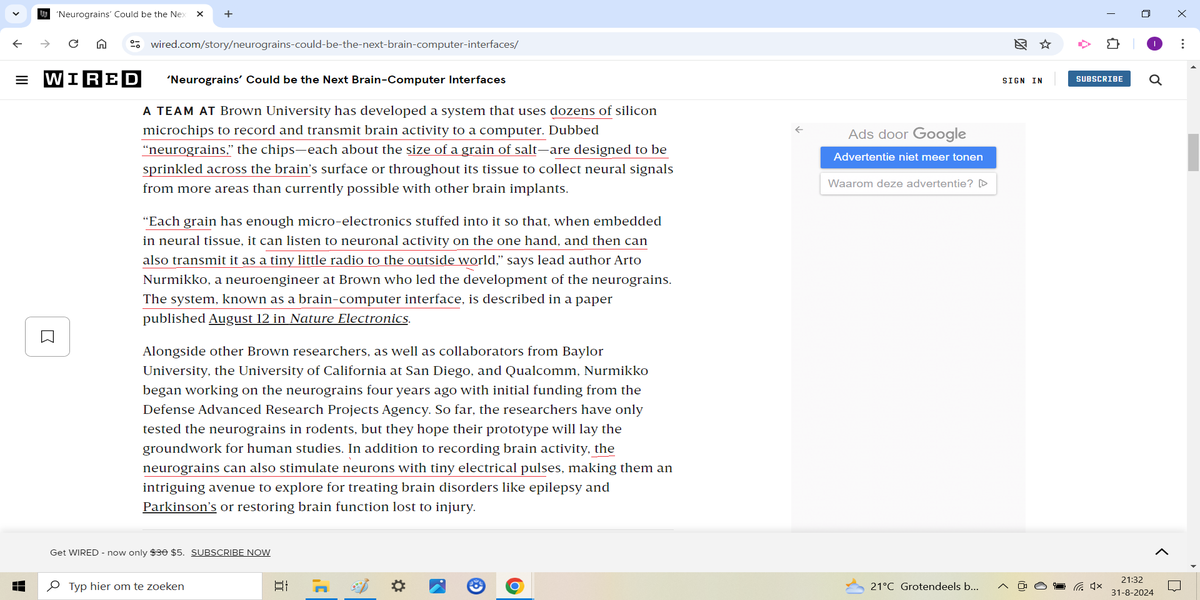1200x600 pixels.
Task: Open Chrome's three-dot menu
Action: tap(1182, 44)
